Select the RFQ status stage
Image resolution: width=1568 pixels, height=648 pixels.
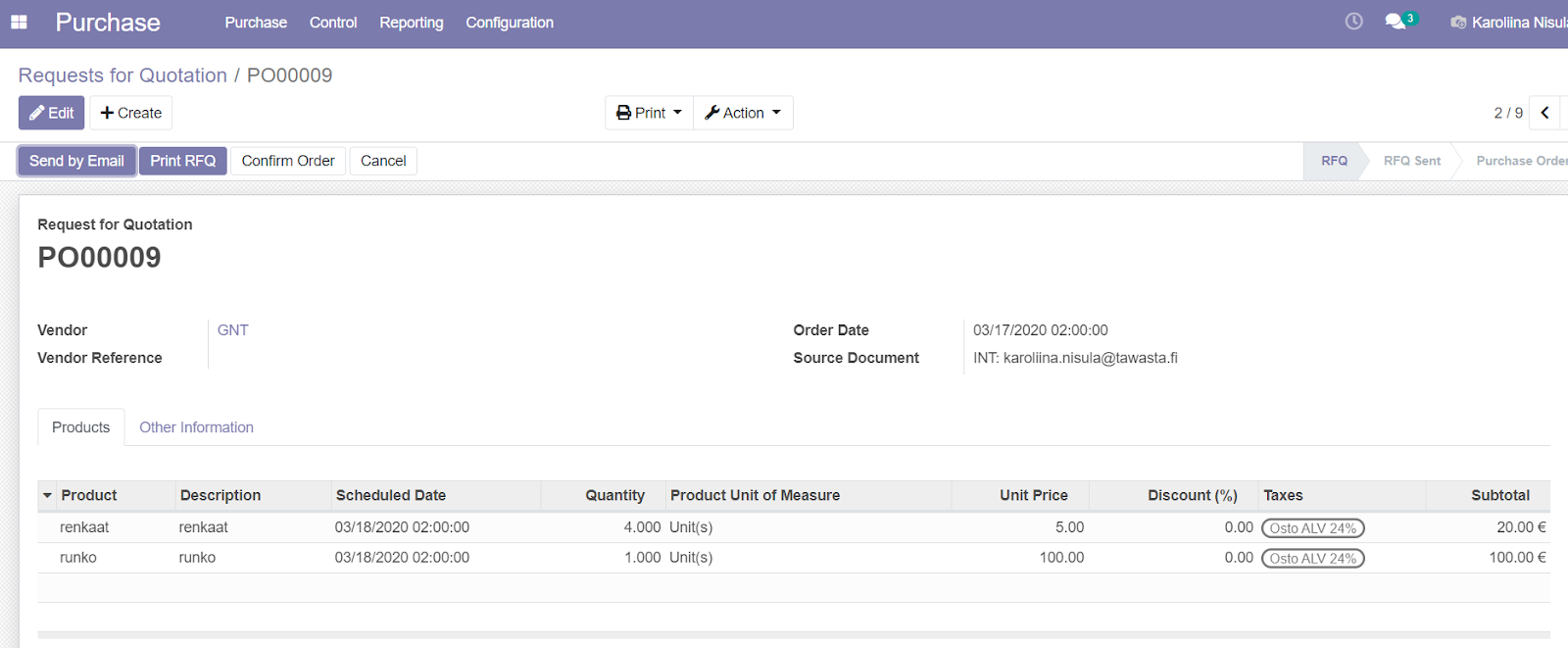coord(1334,161)
